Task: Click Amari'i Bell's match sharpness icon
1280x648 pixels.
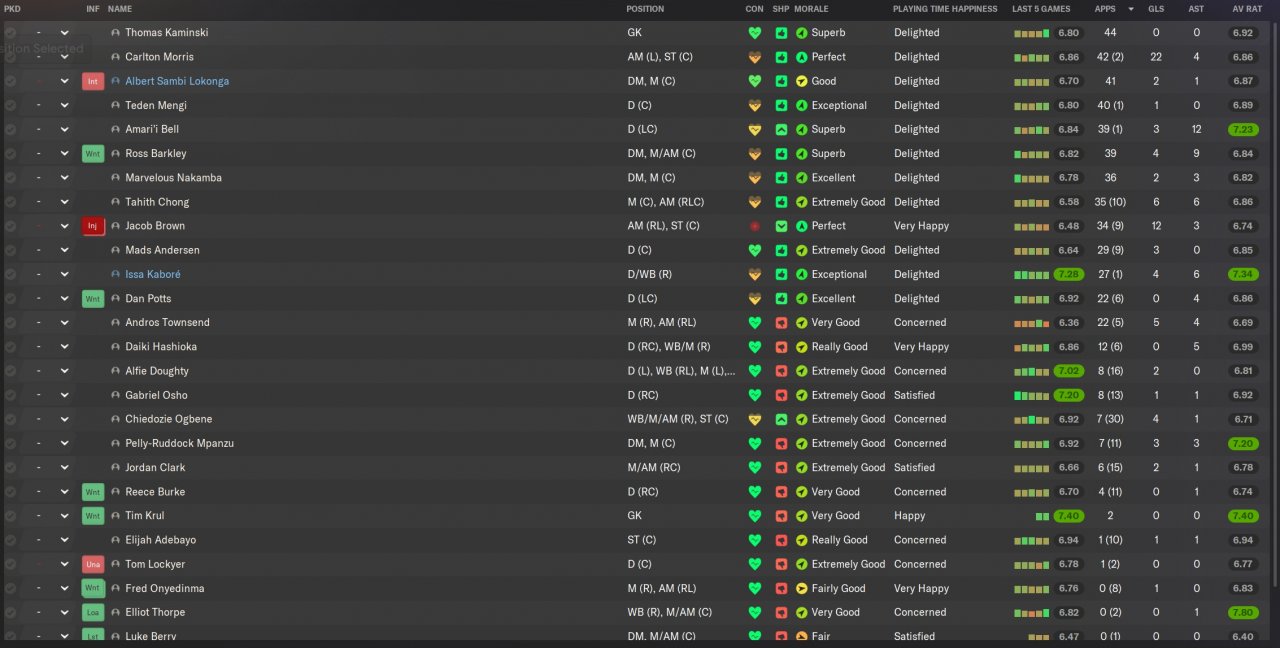Action: click(781, 129)
